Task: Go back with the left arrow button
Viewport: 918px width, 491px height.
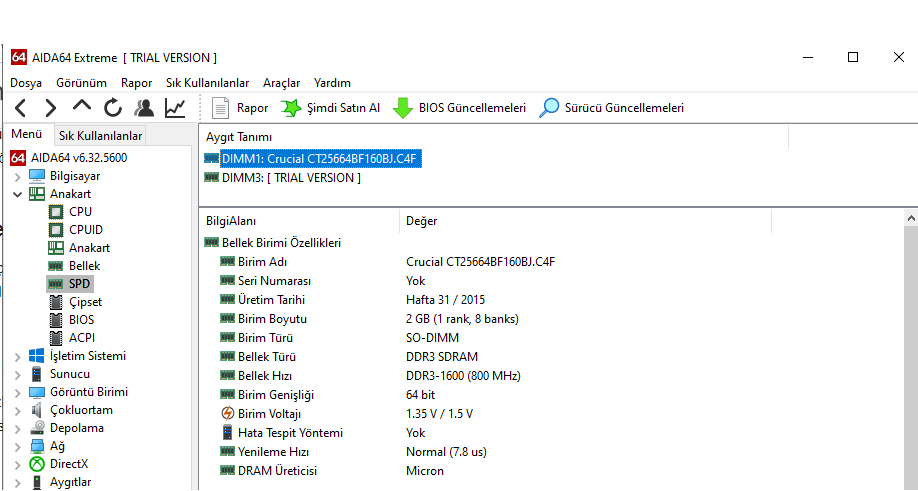Action: tap(20, 108)
